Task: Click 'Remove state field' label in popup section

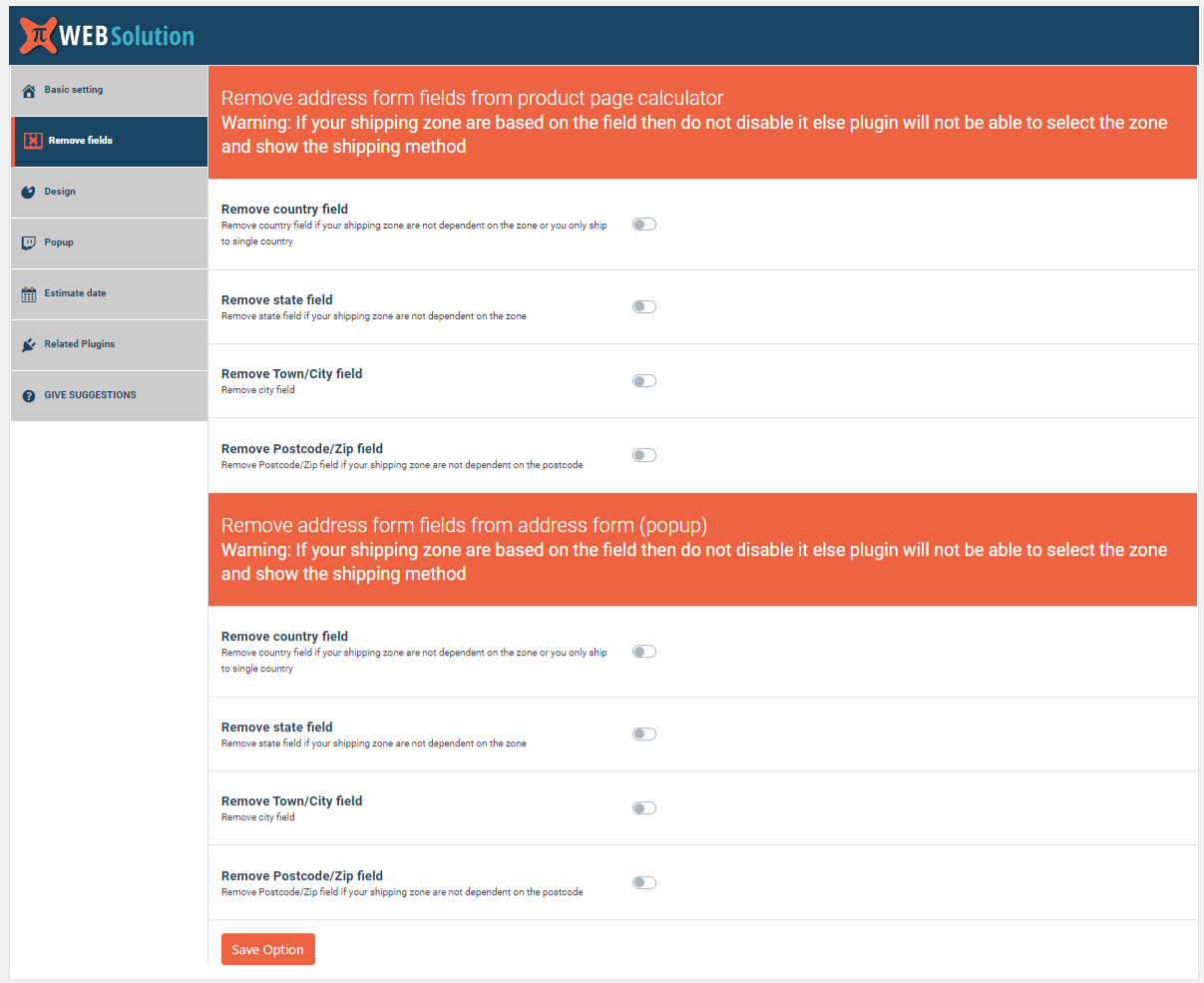Action: (x=277, y=727)
